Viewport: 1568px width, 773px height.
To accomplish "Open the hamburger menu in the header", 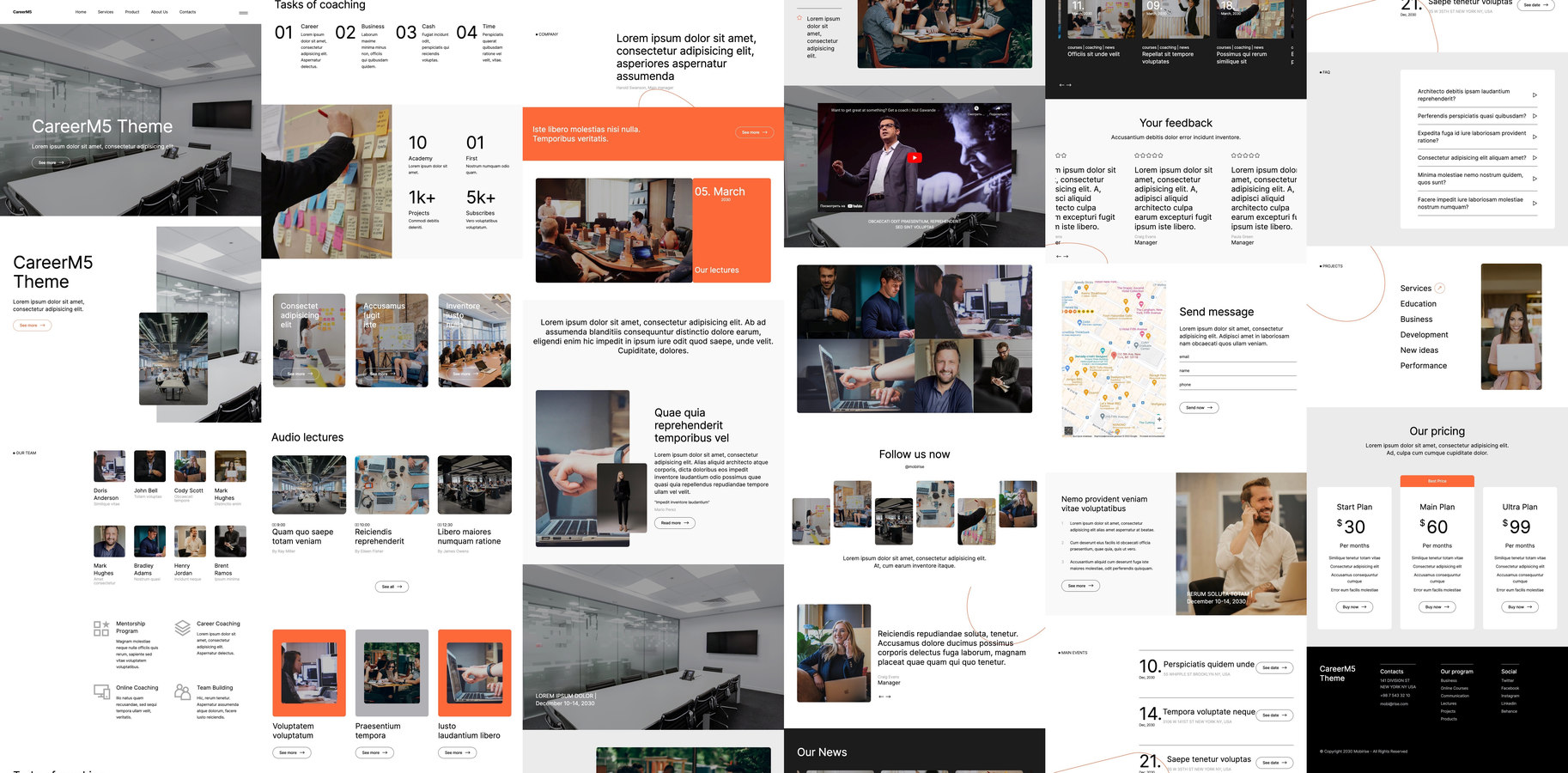I will (243, 13).
